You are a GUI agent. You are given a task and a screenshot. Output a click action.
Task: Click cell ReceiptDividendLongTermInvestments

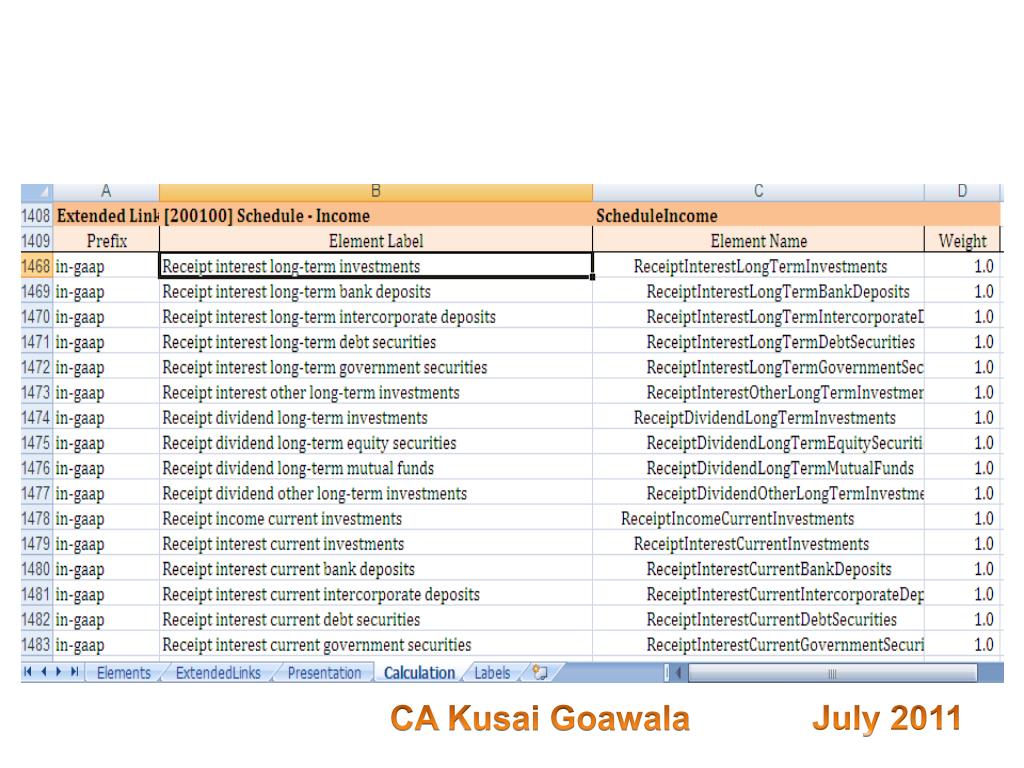pos(758,417)
